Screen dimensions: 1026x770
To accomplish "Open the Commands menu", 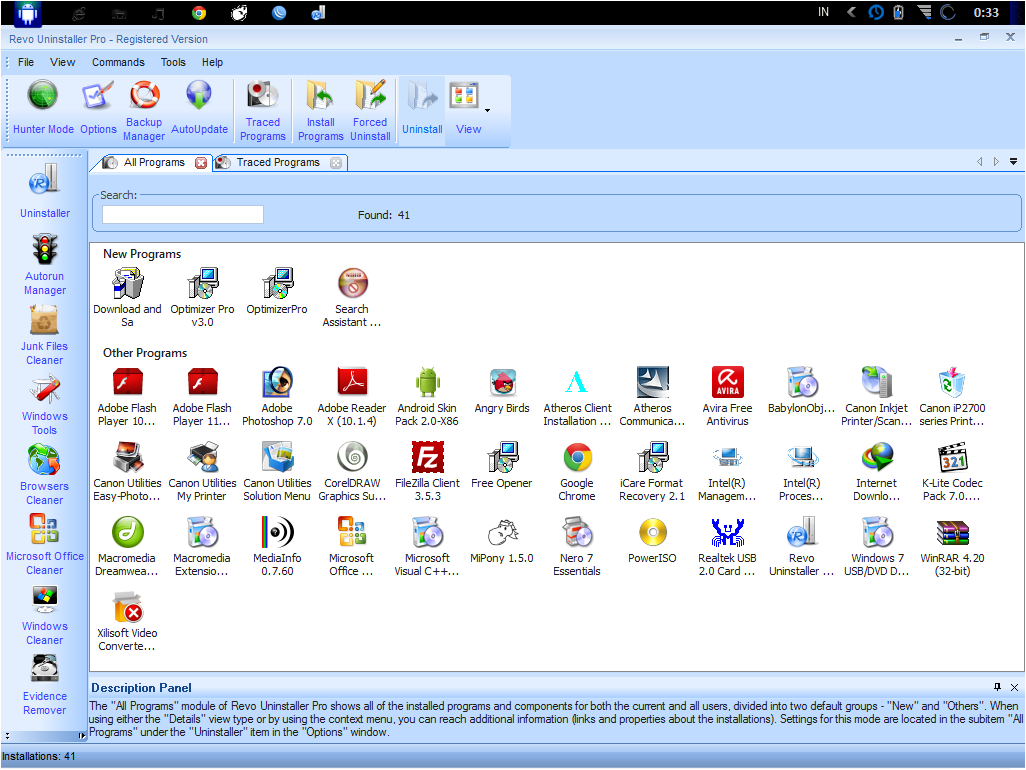I will click(118, 62).
